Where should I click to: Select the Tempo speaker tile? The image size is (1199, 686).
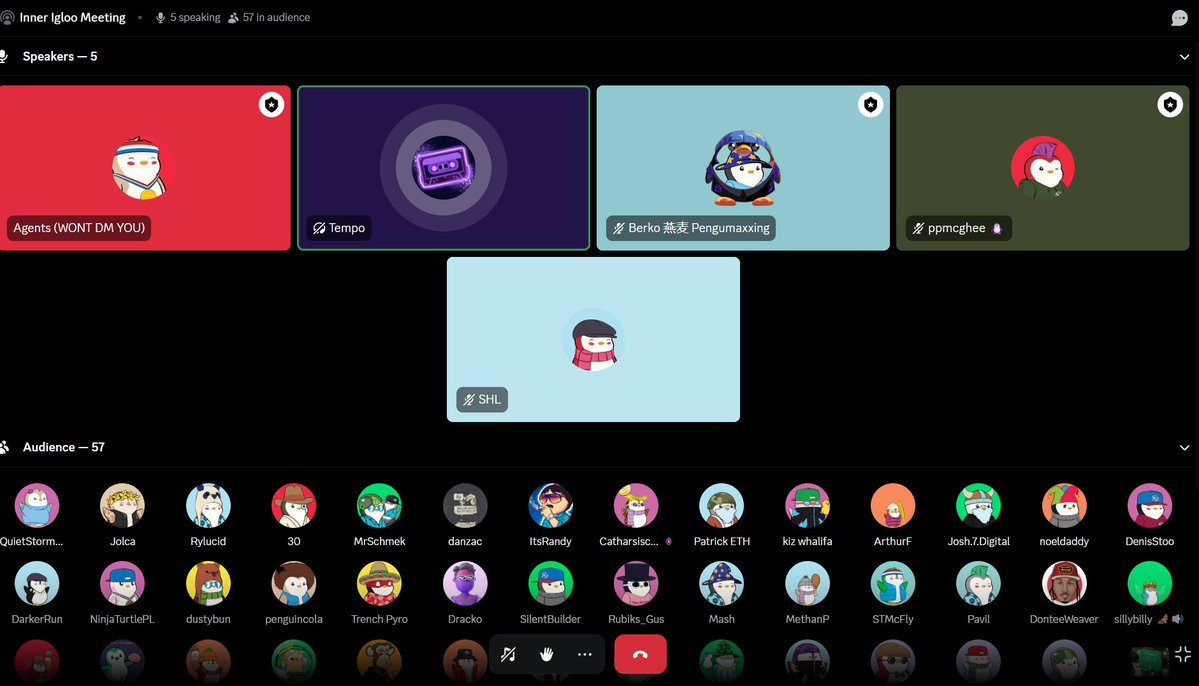click(444, 167)
